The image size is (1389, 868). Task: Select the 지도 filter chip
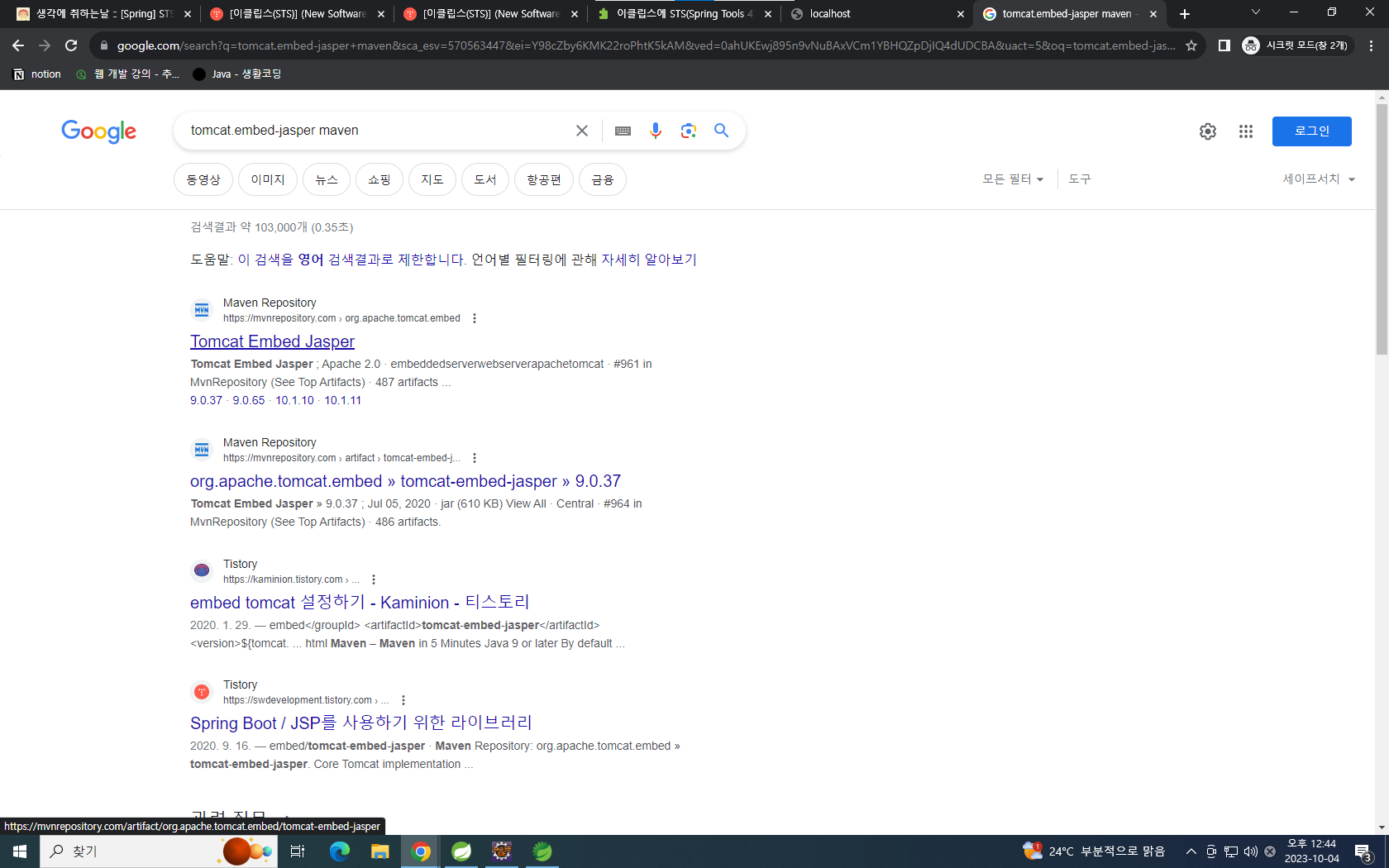[x=432, y=179]
